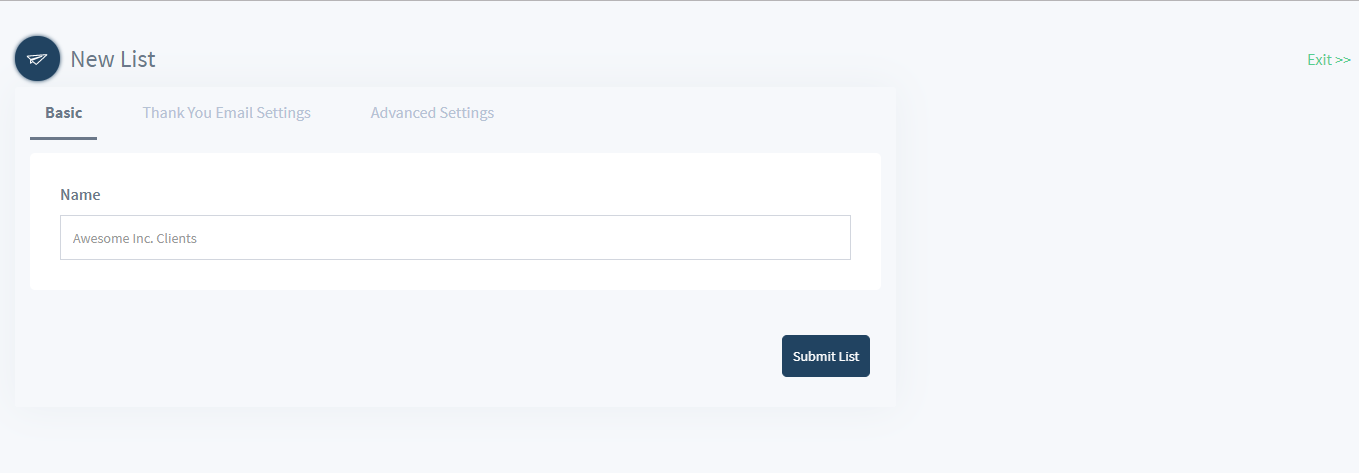The height and width of the screenshot is (473, 1359).
Task: Click the New List title beside logo
Action: point(113,59)
